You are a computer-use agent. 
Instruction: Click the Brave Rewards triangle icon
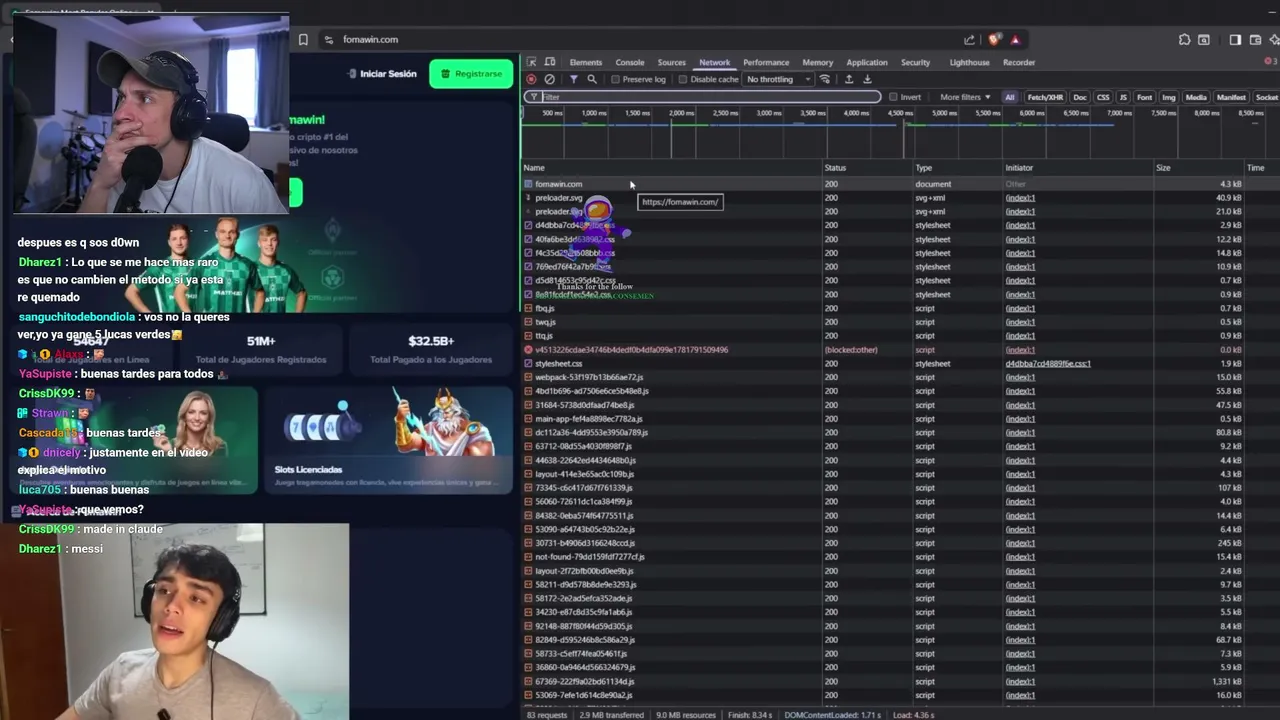pyautogui.click(x=1015, y=40)
